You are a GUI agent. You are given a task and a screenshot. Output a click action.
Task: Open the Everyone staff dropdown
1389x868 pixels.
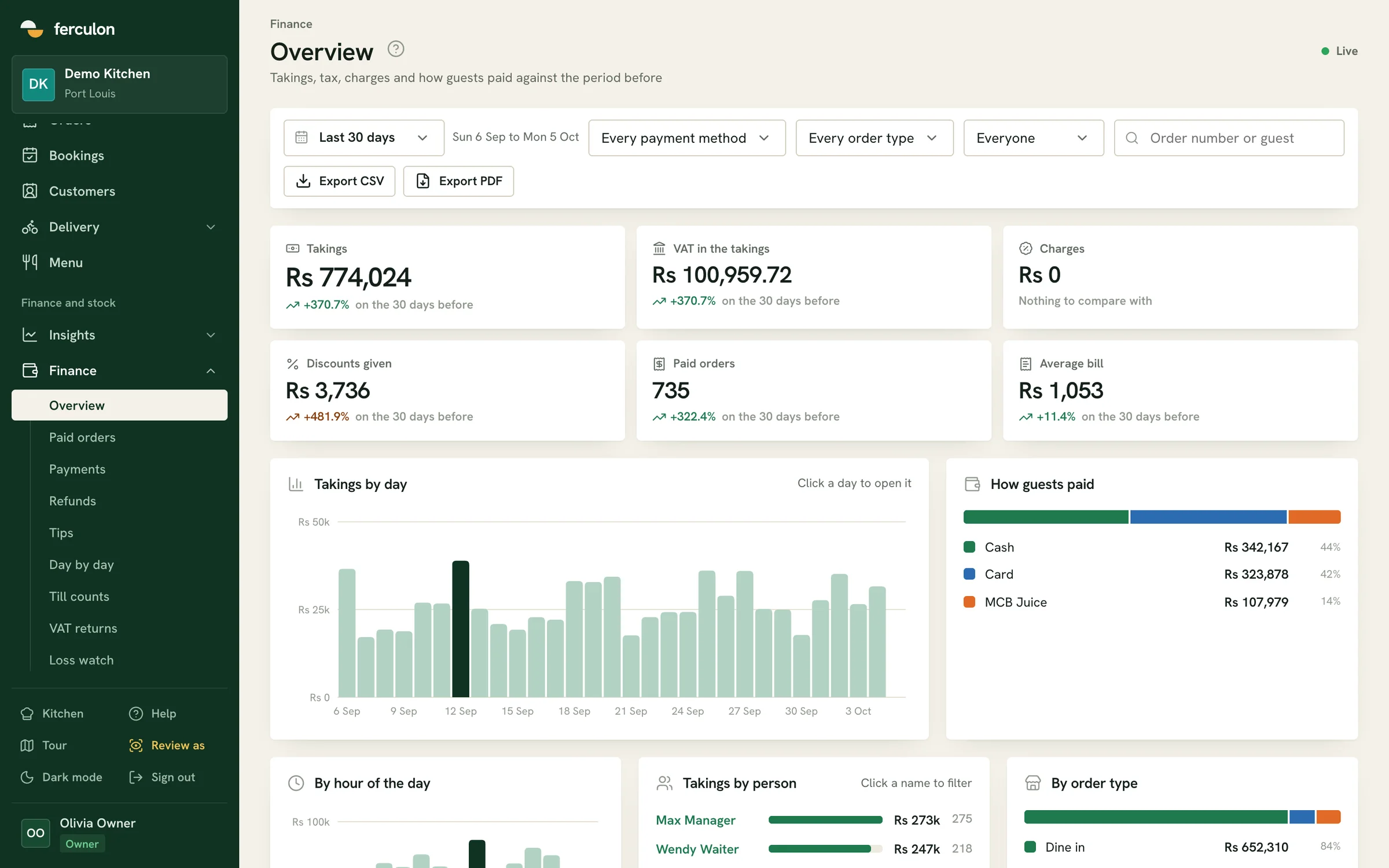click(1034, 138)
